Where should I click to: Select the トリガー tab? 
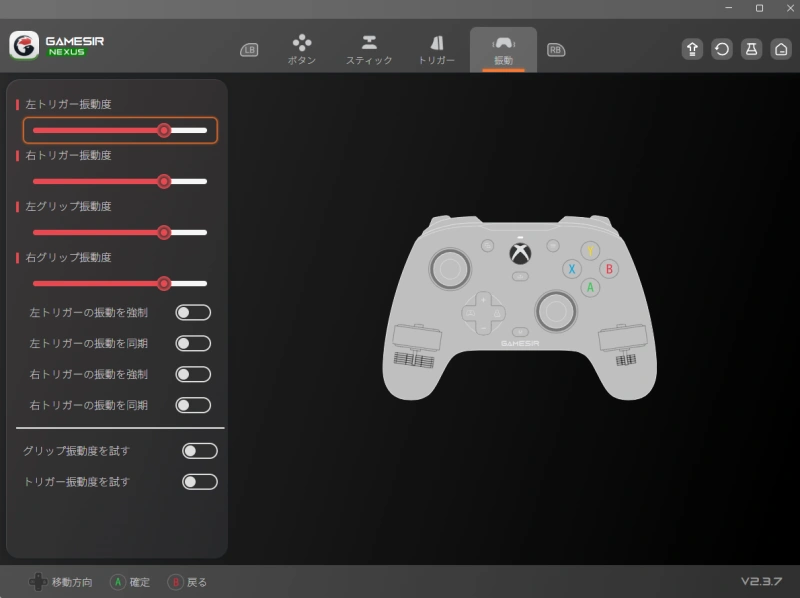pyautogui.click(x=436, y=50)
